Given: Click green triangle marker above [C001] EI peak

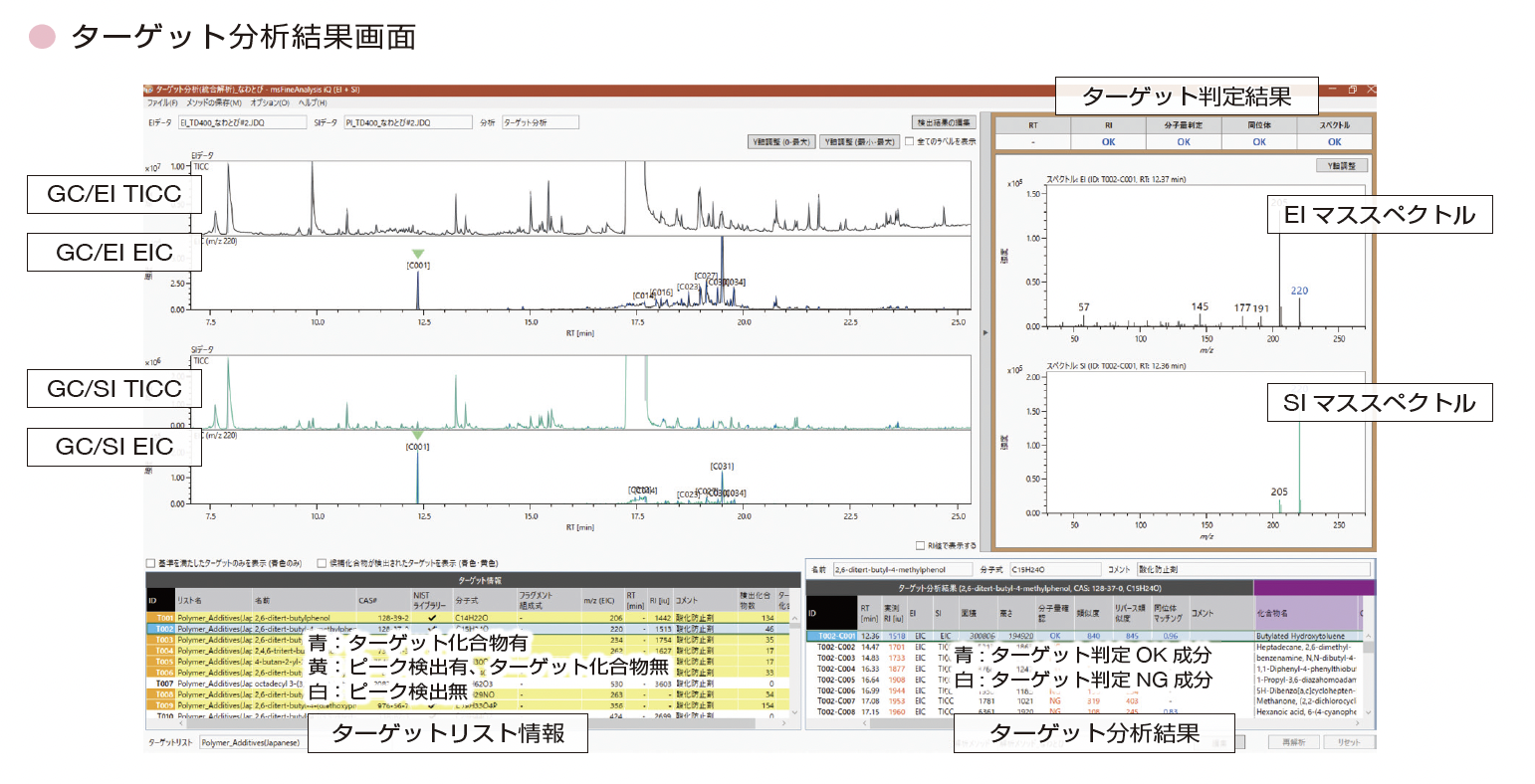Looking at the screenshot, I should point(418,255).
